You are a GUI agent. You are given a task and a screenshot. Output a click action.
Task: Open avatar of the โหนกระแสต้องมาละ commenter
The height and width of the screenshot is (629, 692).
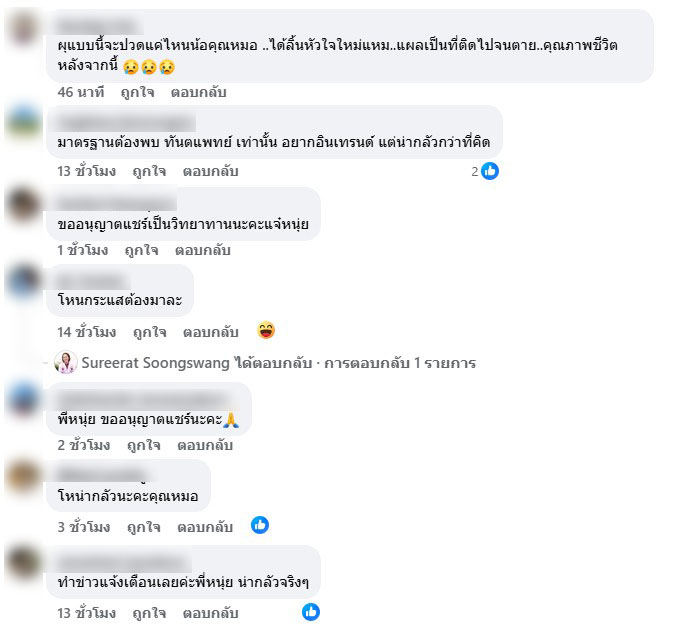coord(23,281)
